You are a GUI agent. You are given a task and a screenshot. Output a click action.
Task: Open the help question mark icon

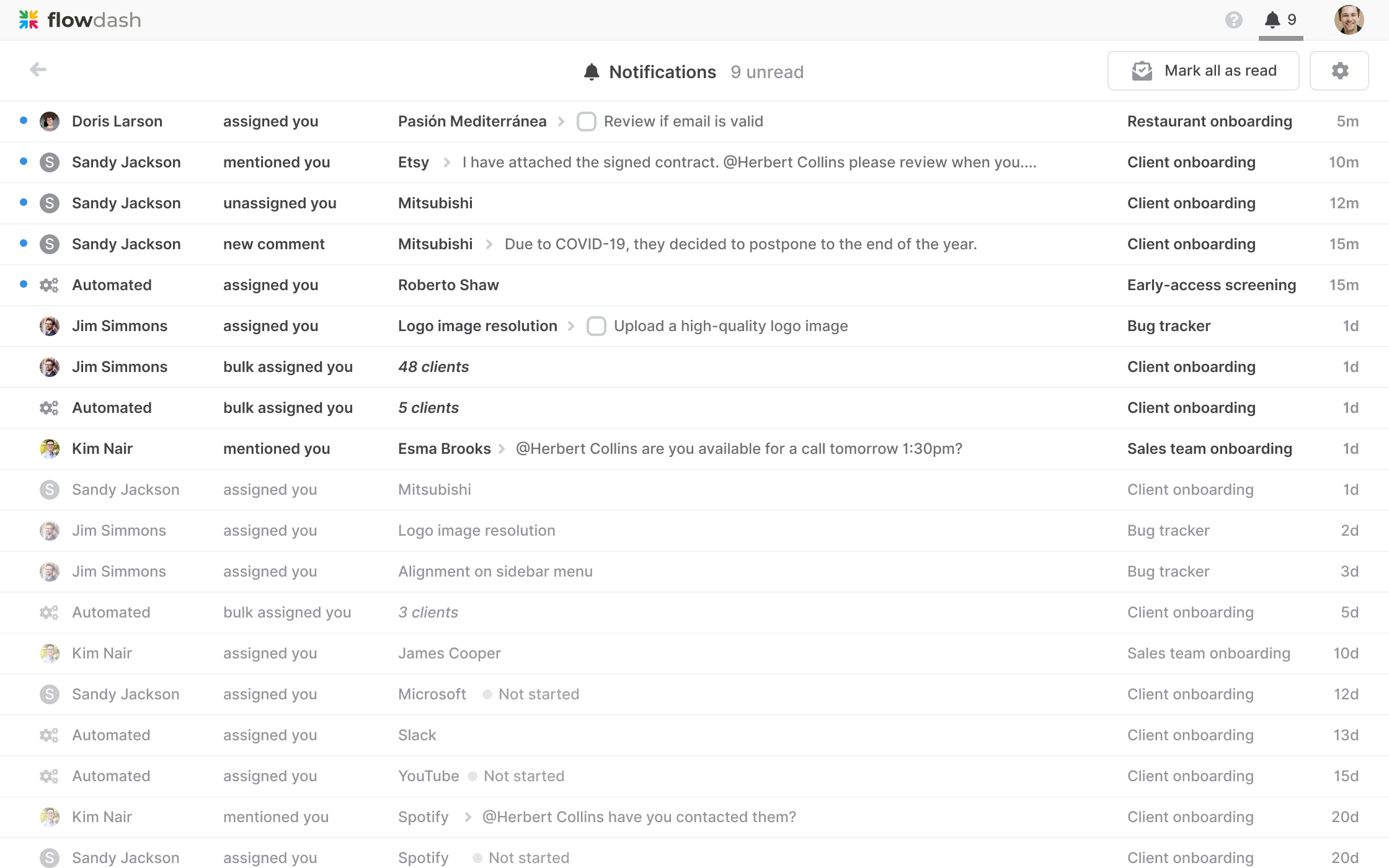coord(1234,20)
